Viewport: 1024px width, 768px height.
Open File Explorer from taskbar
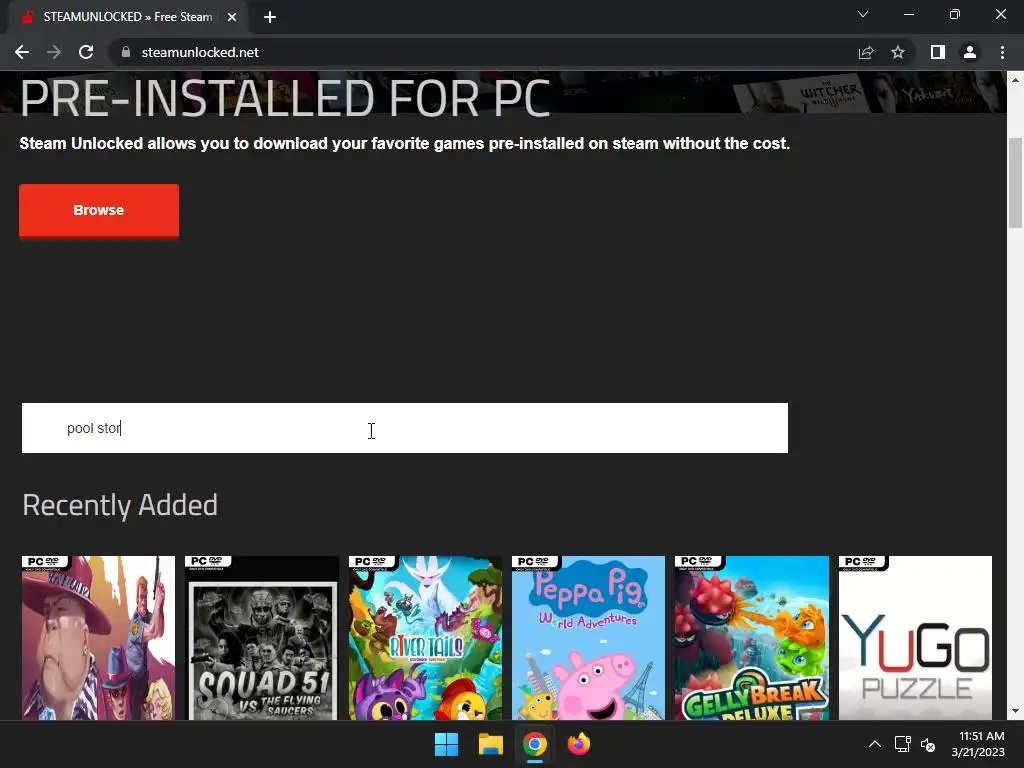(x=490, y=744)
